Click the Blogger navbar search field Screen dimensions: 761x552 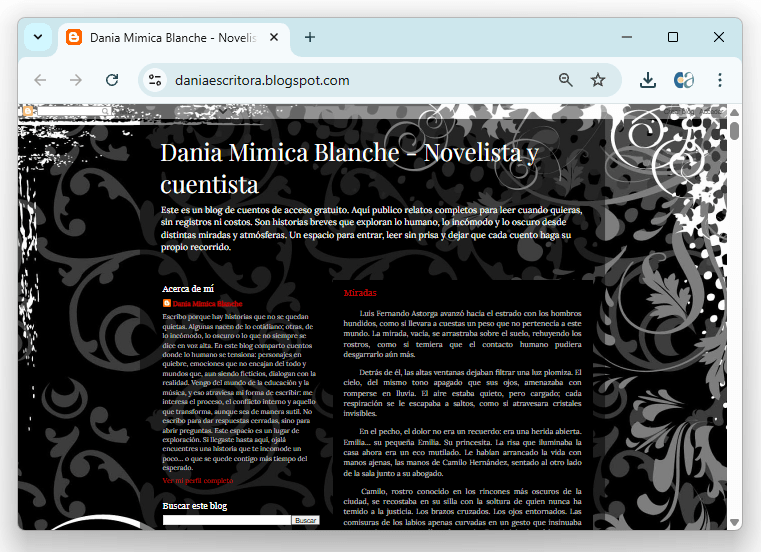(x=69, y=111)
